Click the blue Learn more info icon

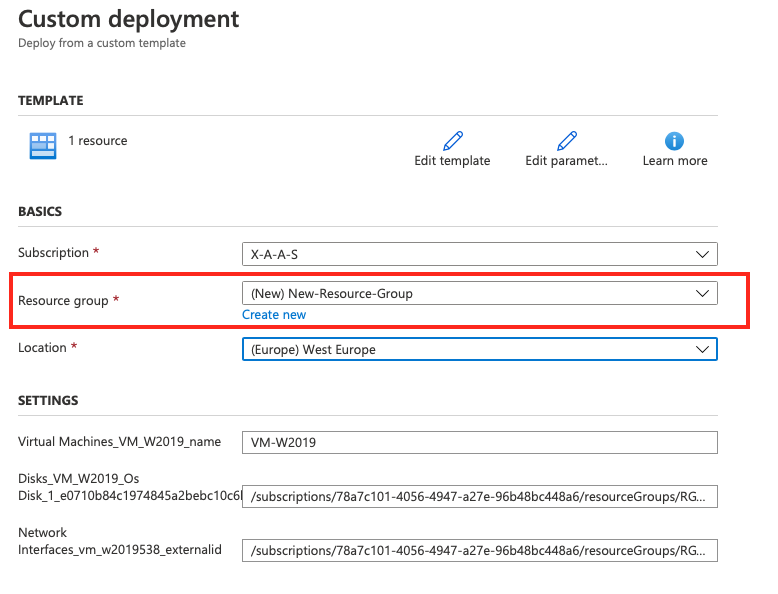[675, 140]
